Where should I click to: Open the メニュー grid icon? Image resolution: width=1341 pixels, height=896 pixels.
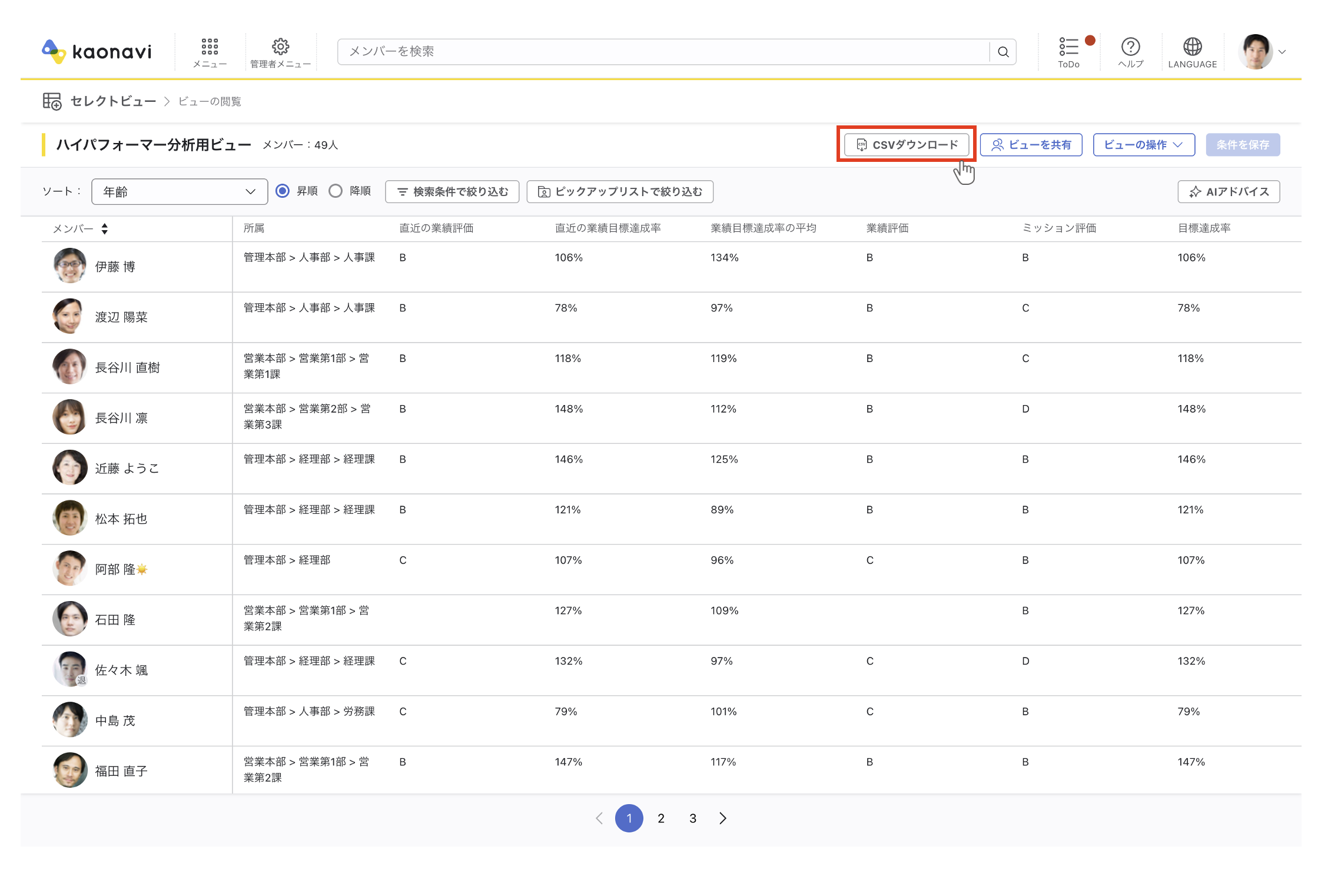point(210,47)
